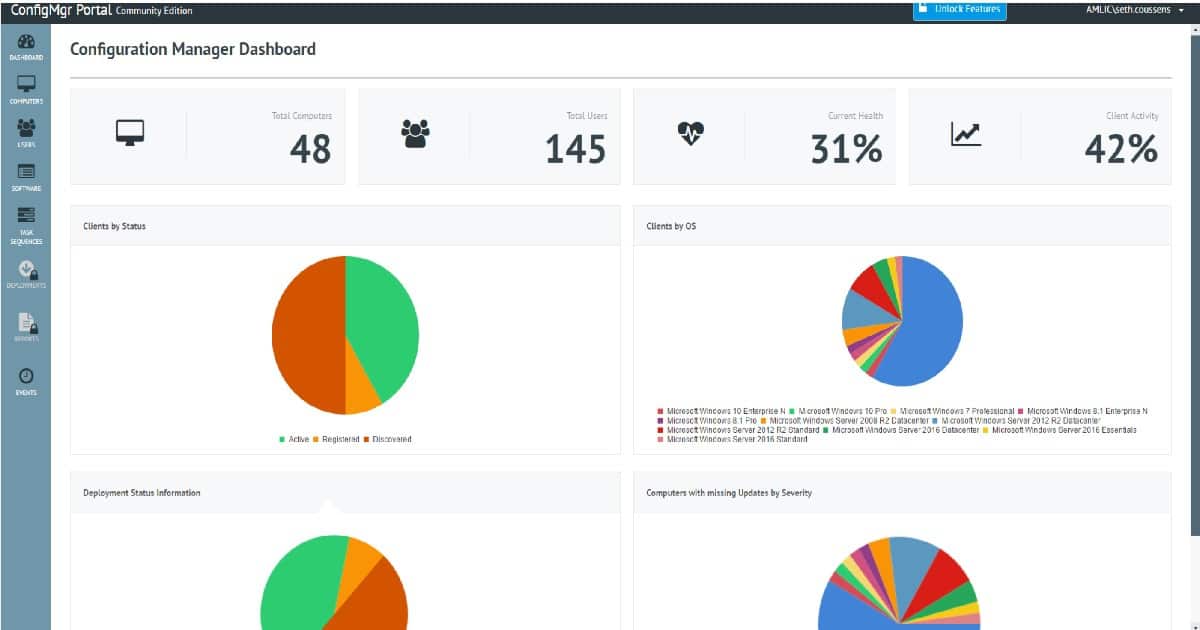
Task: Click blue slice in missing Updates pie
Action: 850,610
